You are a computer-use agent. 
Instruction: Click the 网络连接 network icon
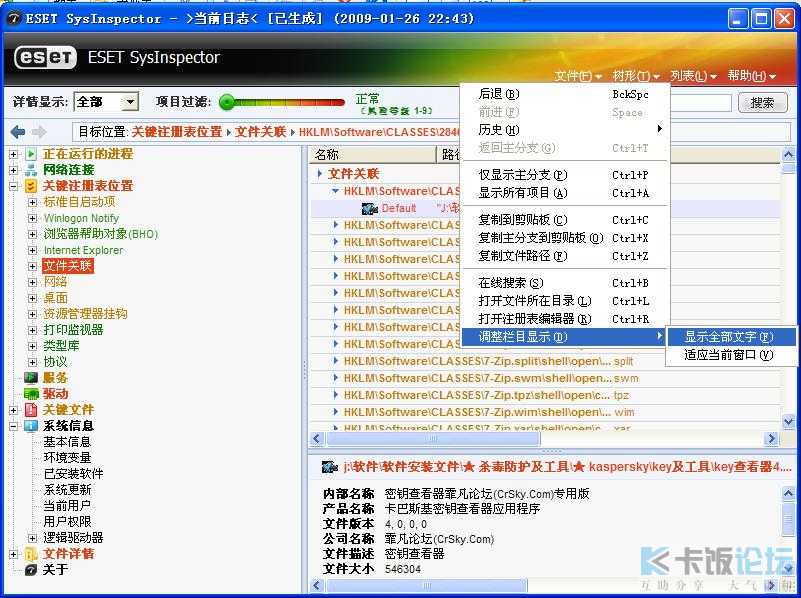[x=31, y=170]
